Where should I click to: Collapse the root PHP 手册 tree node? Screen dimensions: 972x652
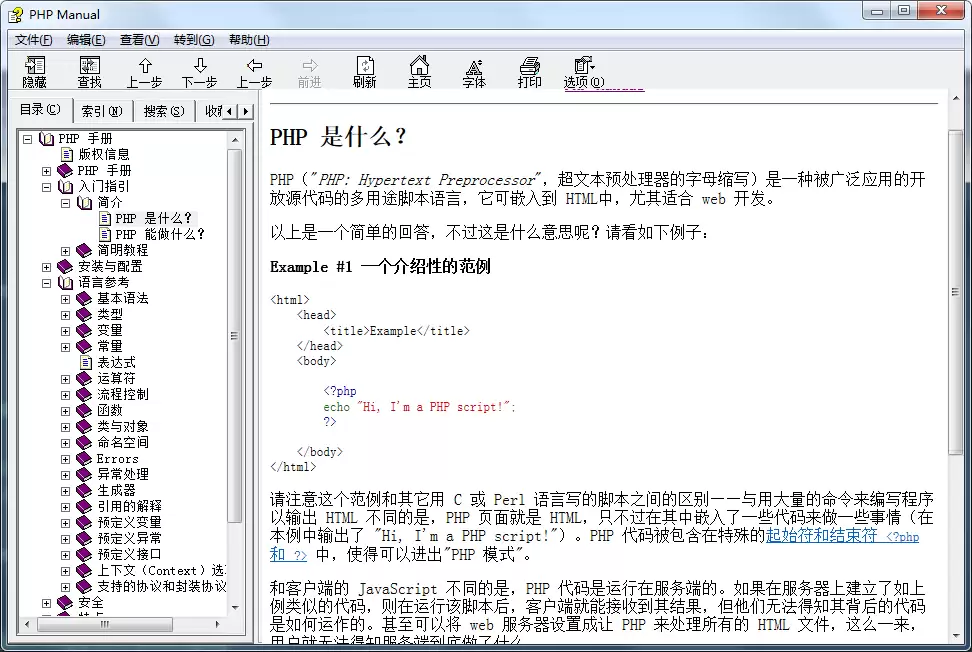point(27,139)
